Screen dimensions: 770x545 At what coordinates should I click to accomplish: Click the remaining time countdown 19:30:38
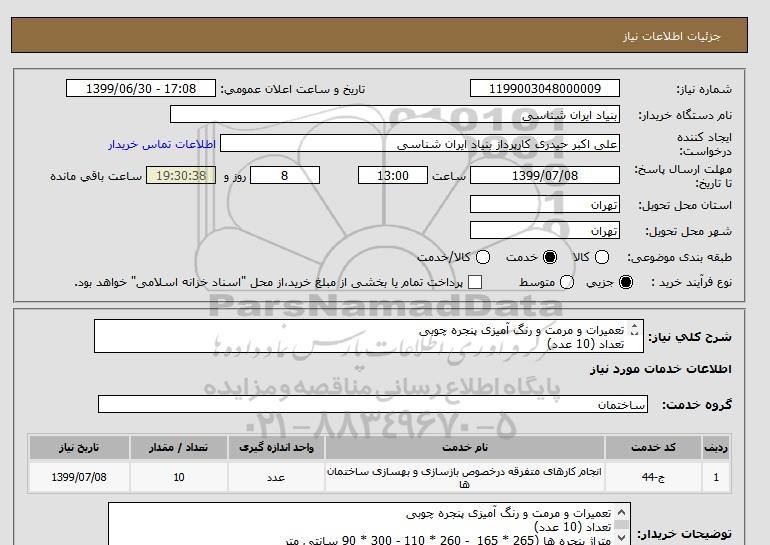181,175
